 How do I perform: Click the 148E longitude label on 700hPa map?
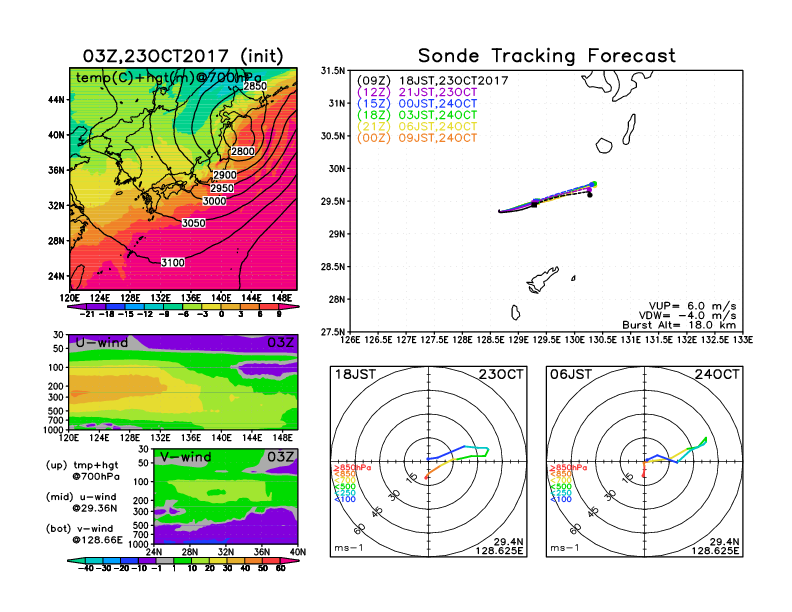[281, 298]
